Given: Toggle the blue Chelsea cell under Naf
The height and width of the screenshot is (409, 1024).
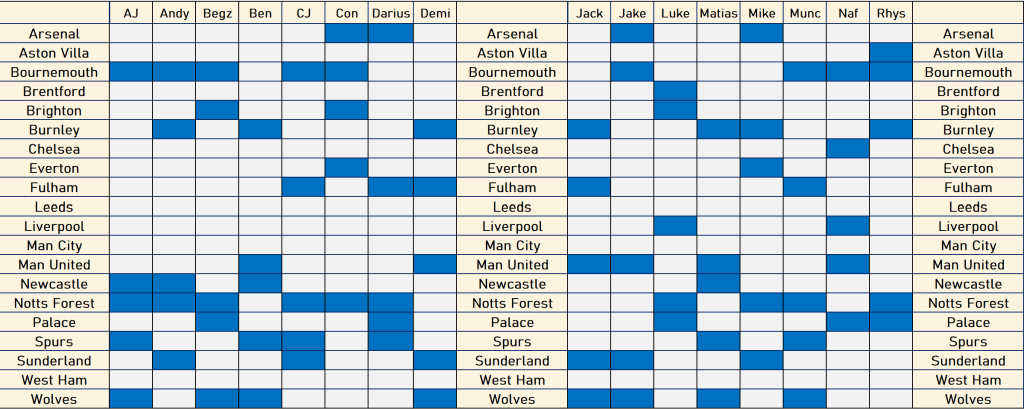Looking at the screenshot, I should click(847, 149).
